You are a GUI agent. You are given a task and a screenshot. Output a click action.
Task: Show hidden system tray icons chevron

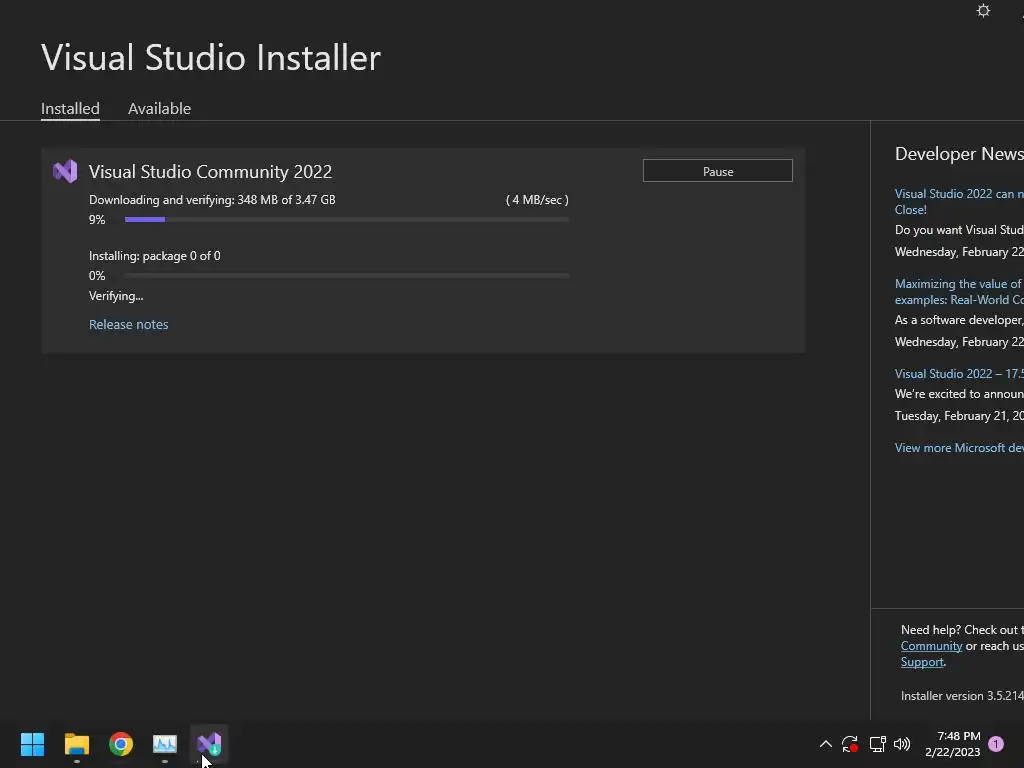click(x=825, y=744)
